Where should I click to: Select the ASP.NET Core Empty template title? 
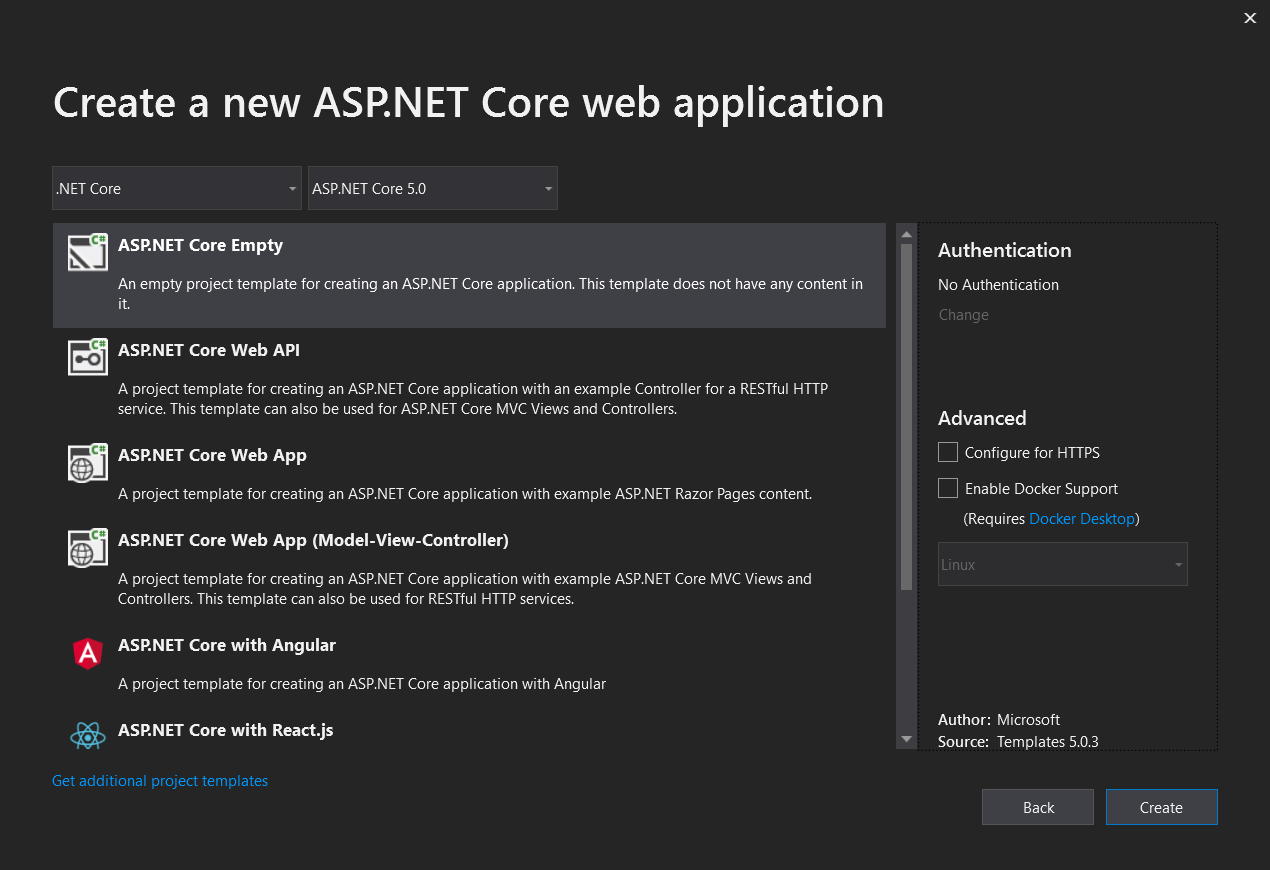200,245
